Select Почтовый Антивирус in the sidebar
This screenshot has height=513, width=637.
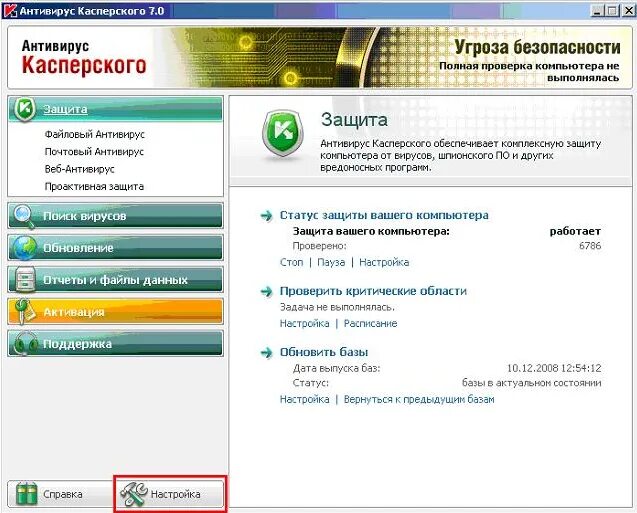coord(94,152)
